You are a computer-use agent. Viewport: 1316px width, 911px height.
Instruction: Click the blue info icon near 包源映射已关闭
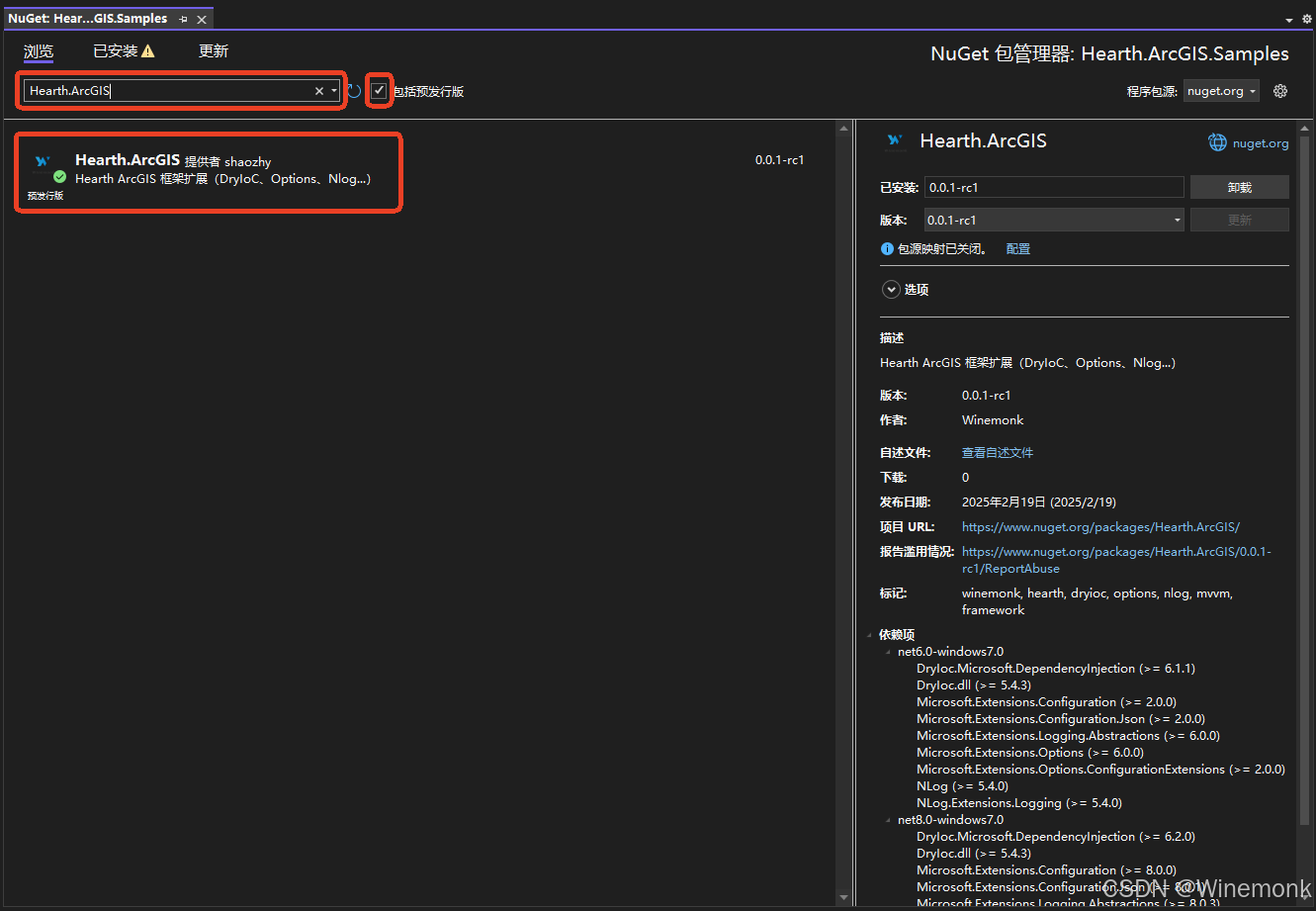(x=887, y=249)
